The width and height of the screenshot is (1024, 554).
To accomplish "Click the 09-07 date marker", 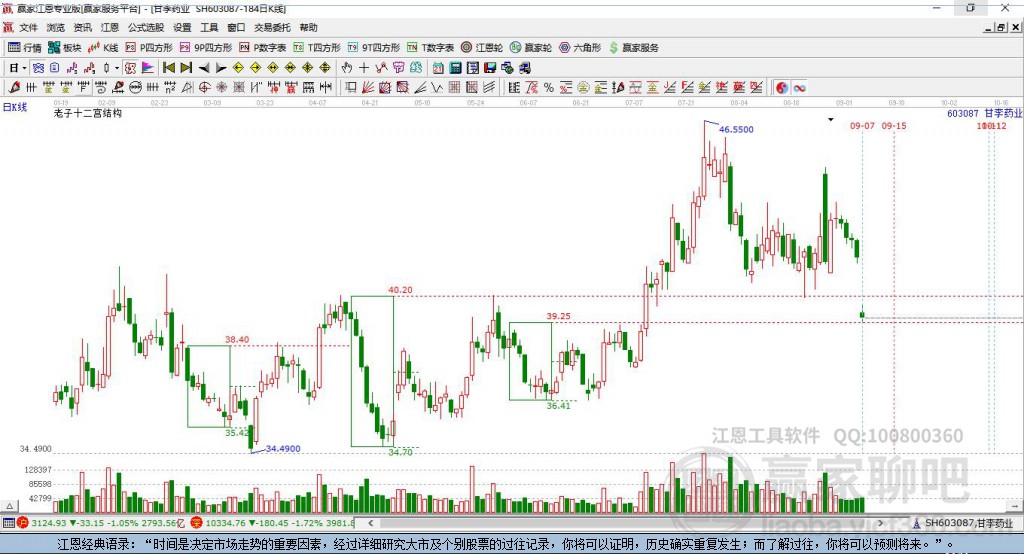I will [x=862, y=125].
